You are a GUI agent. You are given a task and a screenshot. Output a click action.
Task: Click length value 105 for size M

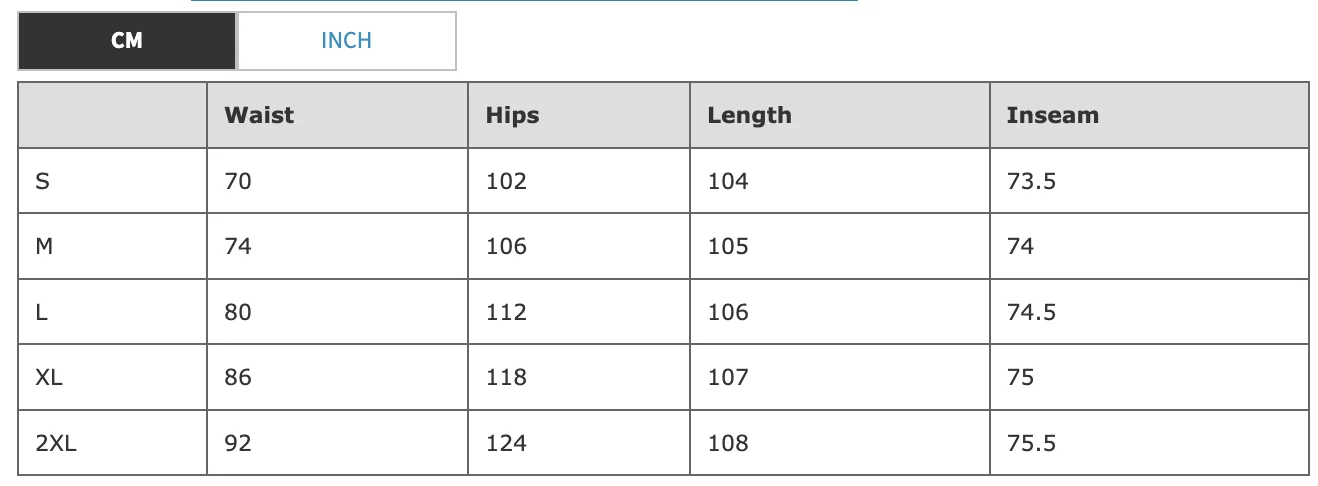(727, 246)
